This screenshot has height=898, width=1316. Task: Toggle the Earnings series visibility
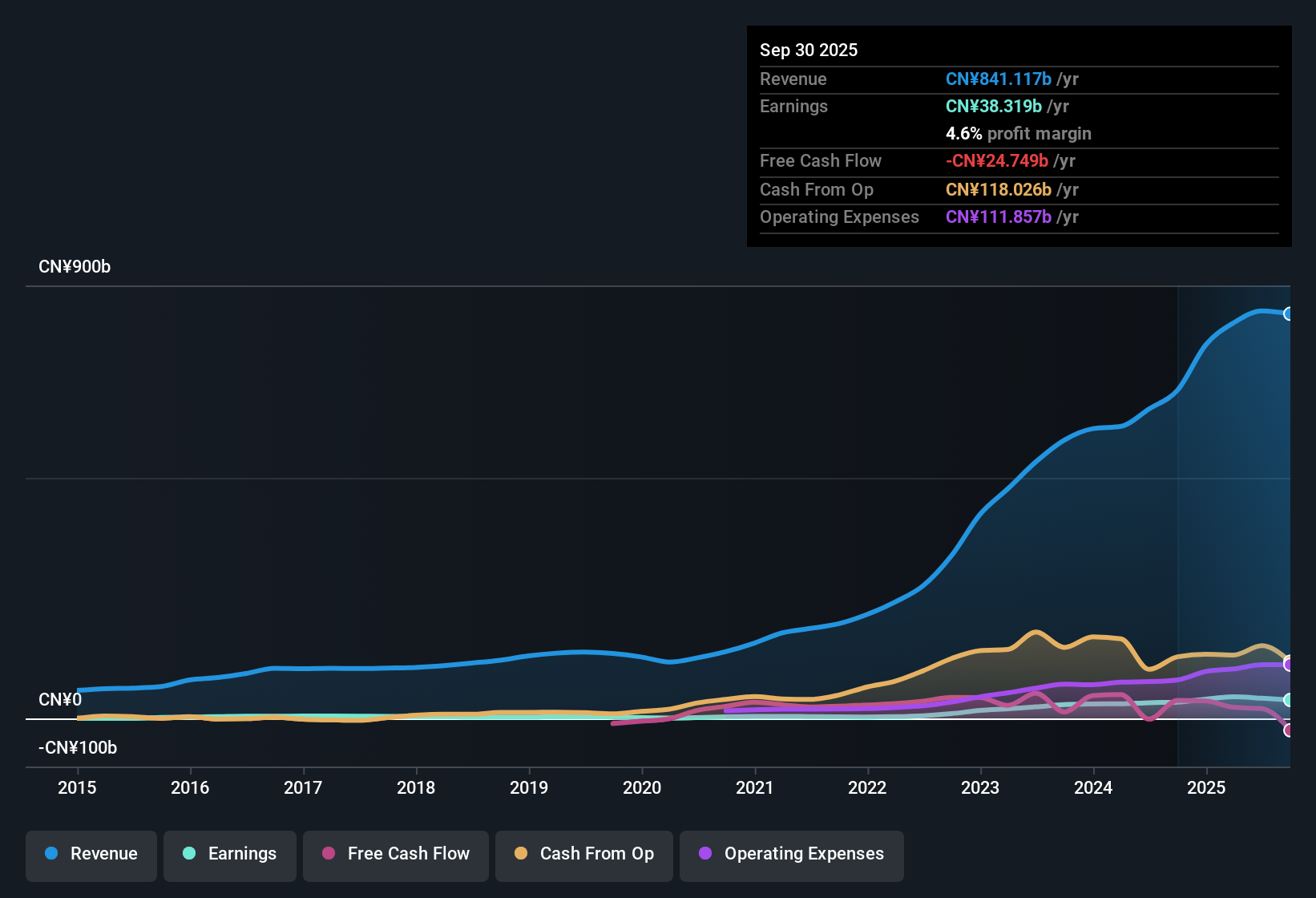(229, 854)
